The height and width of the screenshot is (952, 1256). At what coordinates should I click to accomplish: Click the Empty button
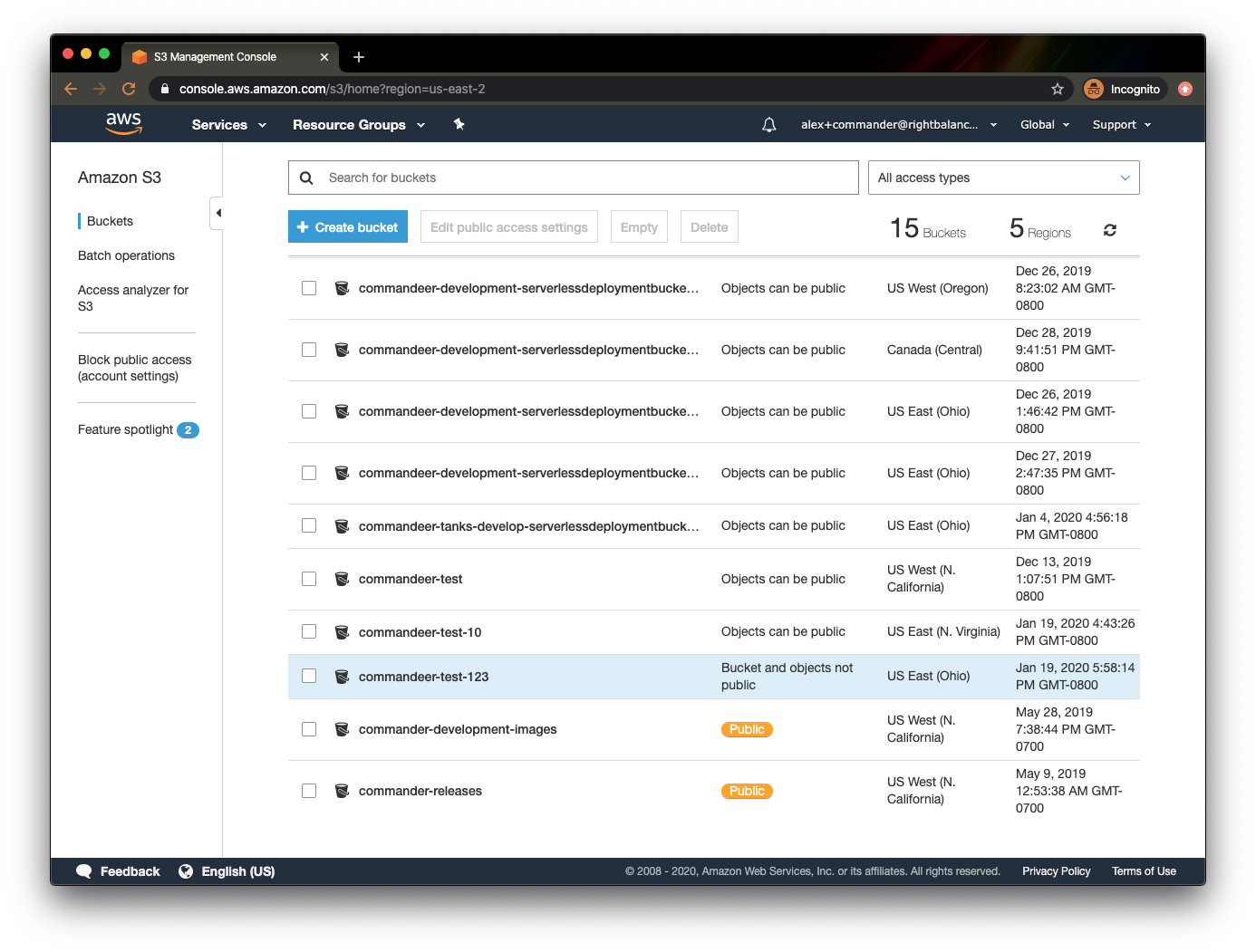tap(639, 226)
